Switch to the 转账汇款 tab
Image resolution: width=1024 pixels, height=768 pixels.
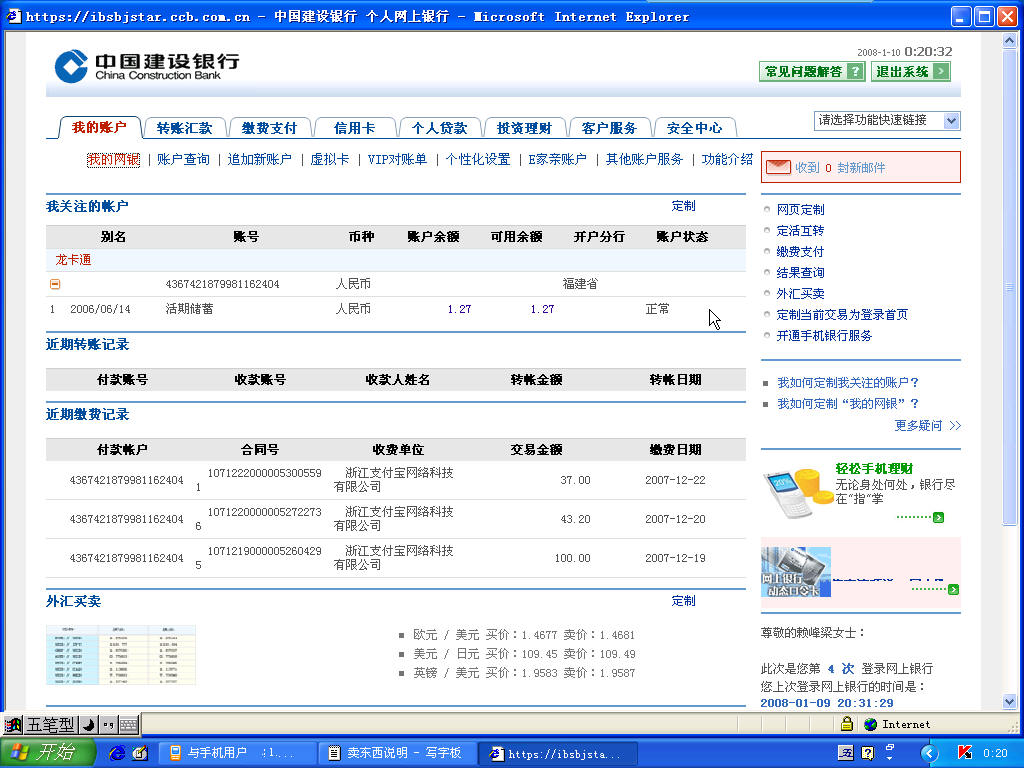[x=184, y=128]
